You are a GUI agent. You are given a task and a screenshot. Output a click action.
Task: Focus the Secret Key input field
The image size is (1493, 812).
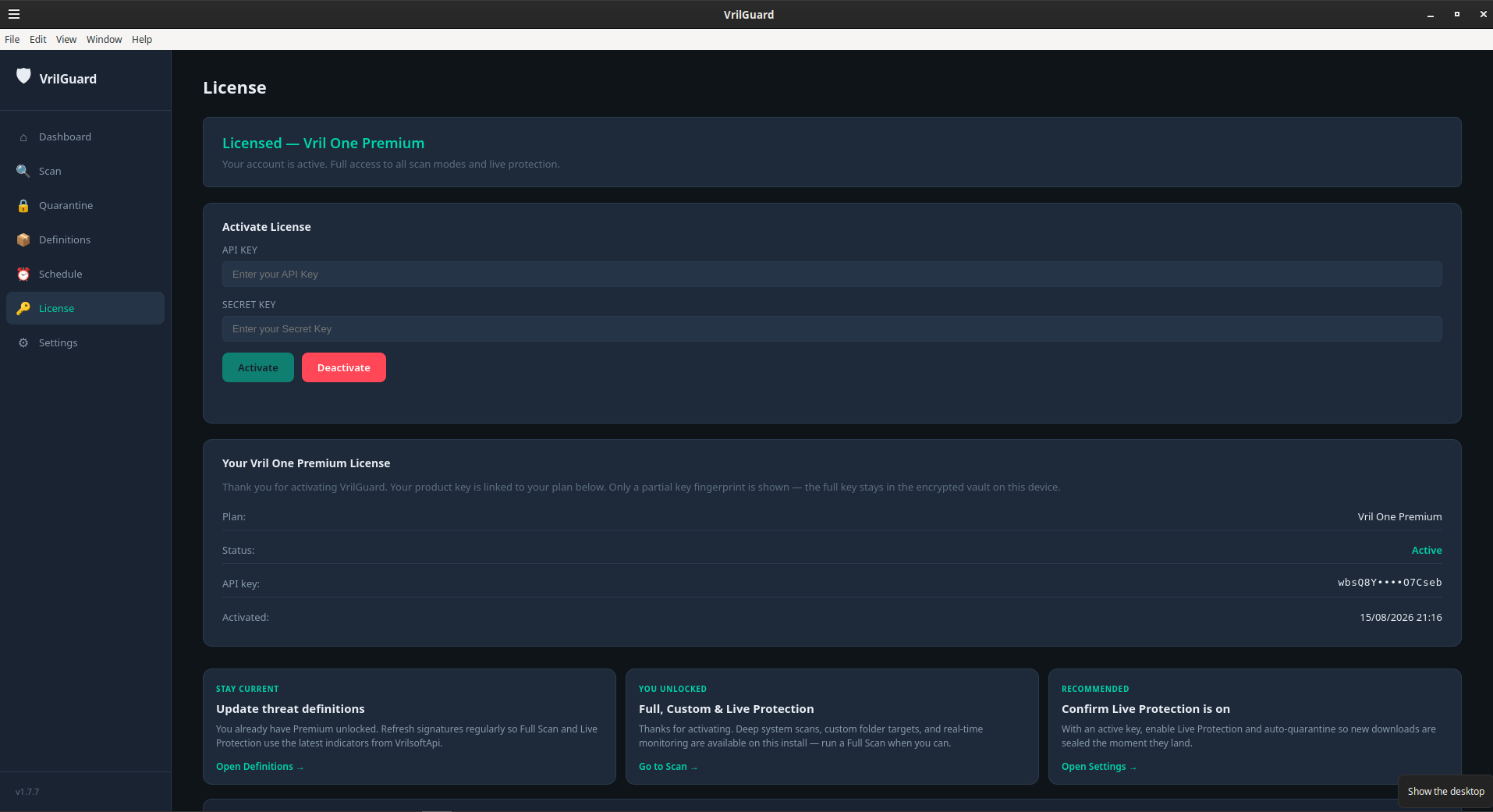click(832, 329)
